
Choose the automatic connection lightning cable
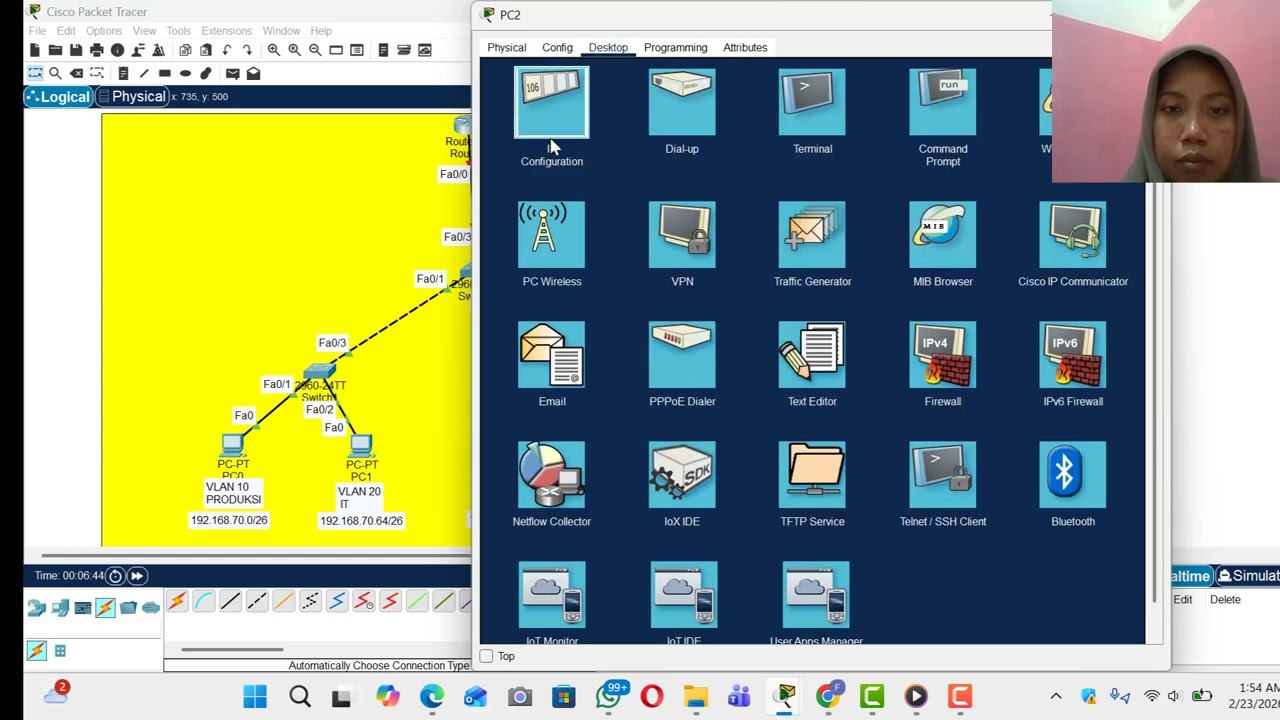click(177, 601)
